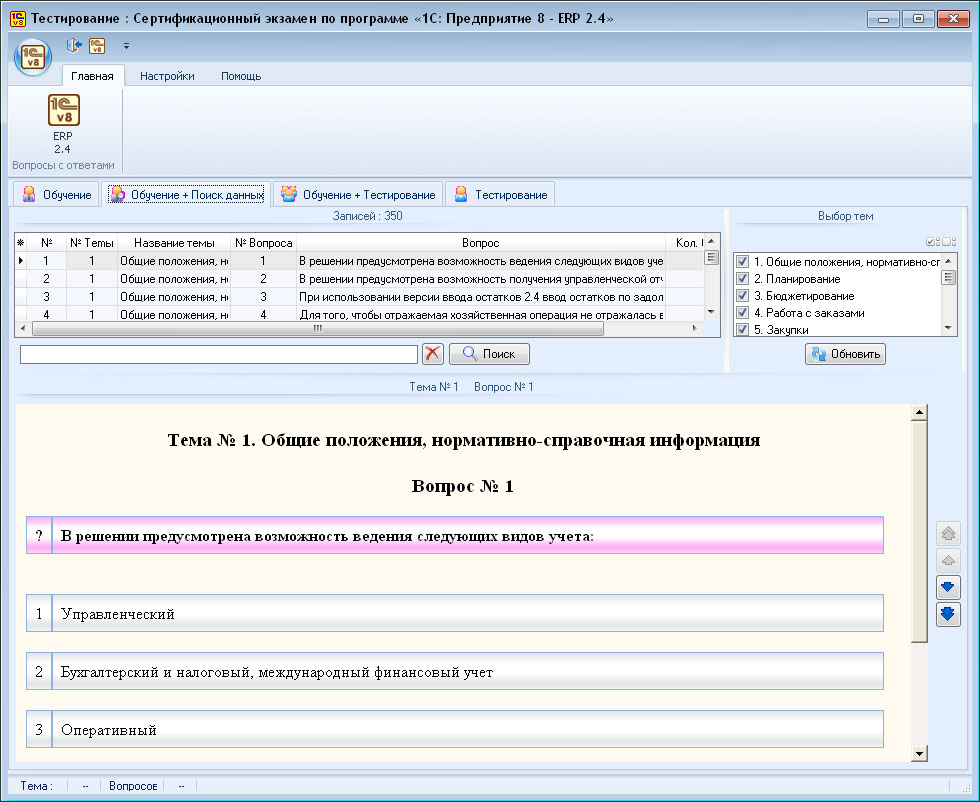The width and height of the screenshot is (980, 802).
Task: Click question panel scrollbar up arrow
Action: (919, 412)
